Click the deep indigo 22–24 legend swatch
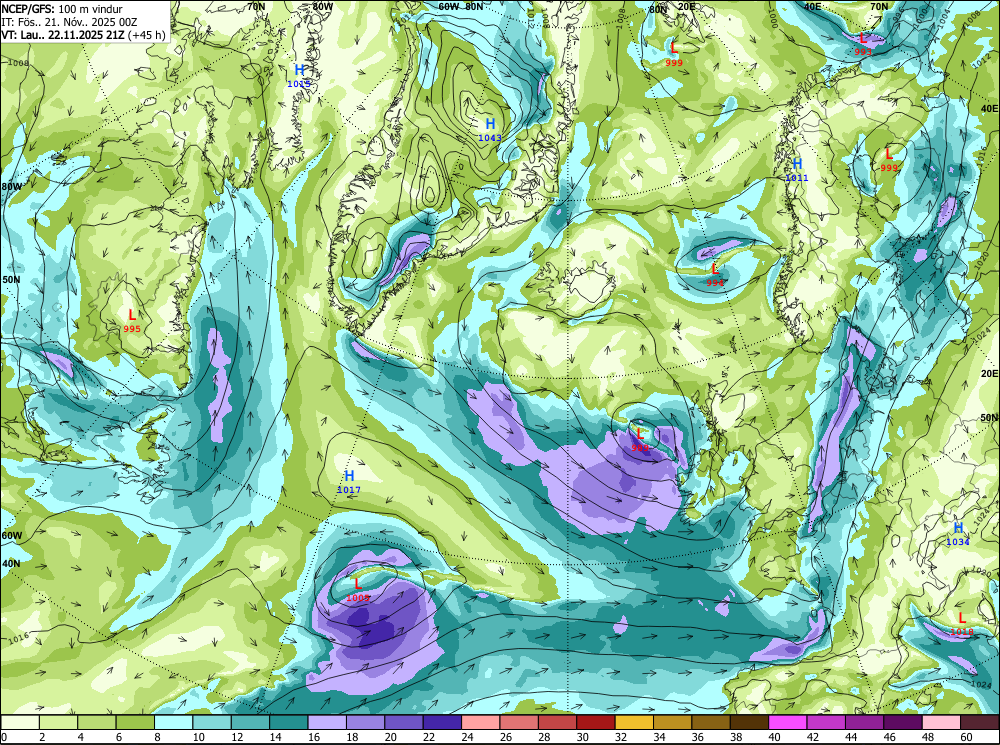The image size is (1000, 745). coord(442,722)
